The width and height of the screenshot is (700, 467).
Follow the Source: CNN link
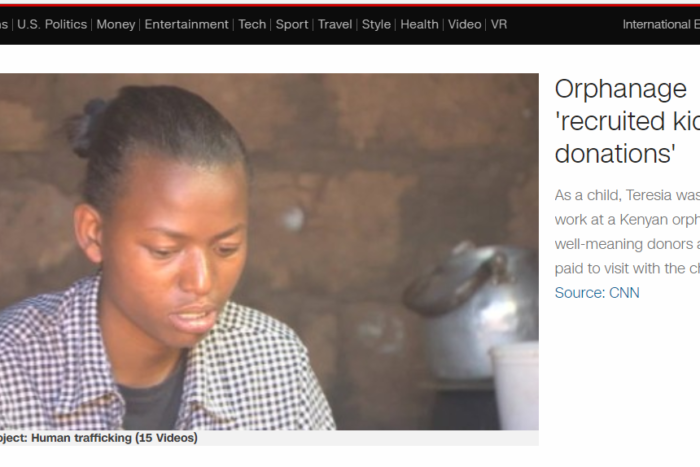[x=597, y=292]
